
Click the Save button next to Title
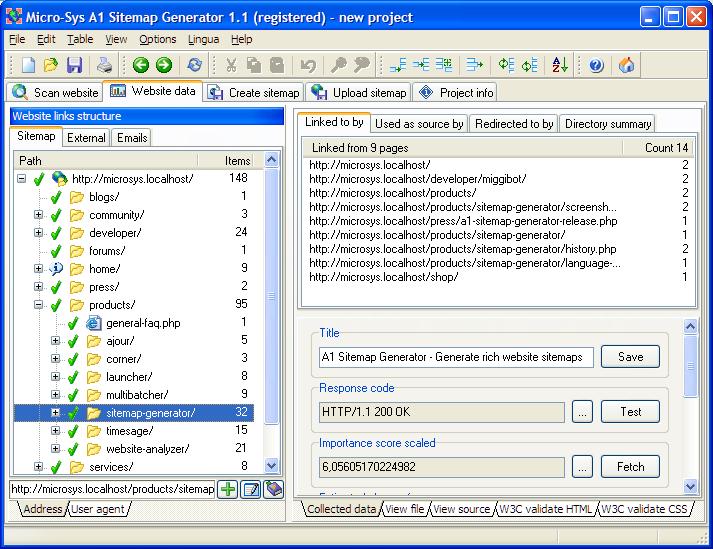pos(630,357)
